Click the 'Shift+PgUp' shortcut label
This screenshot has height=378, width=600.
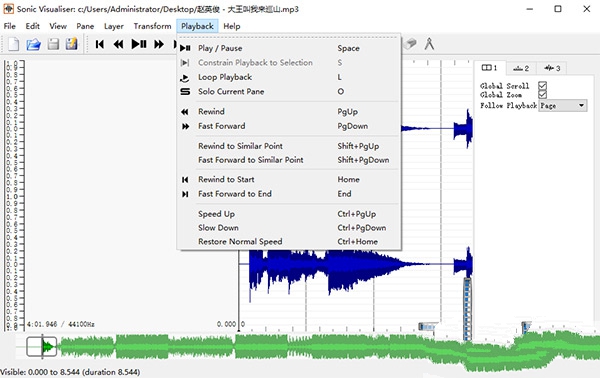[x=358, y=146]
